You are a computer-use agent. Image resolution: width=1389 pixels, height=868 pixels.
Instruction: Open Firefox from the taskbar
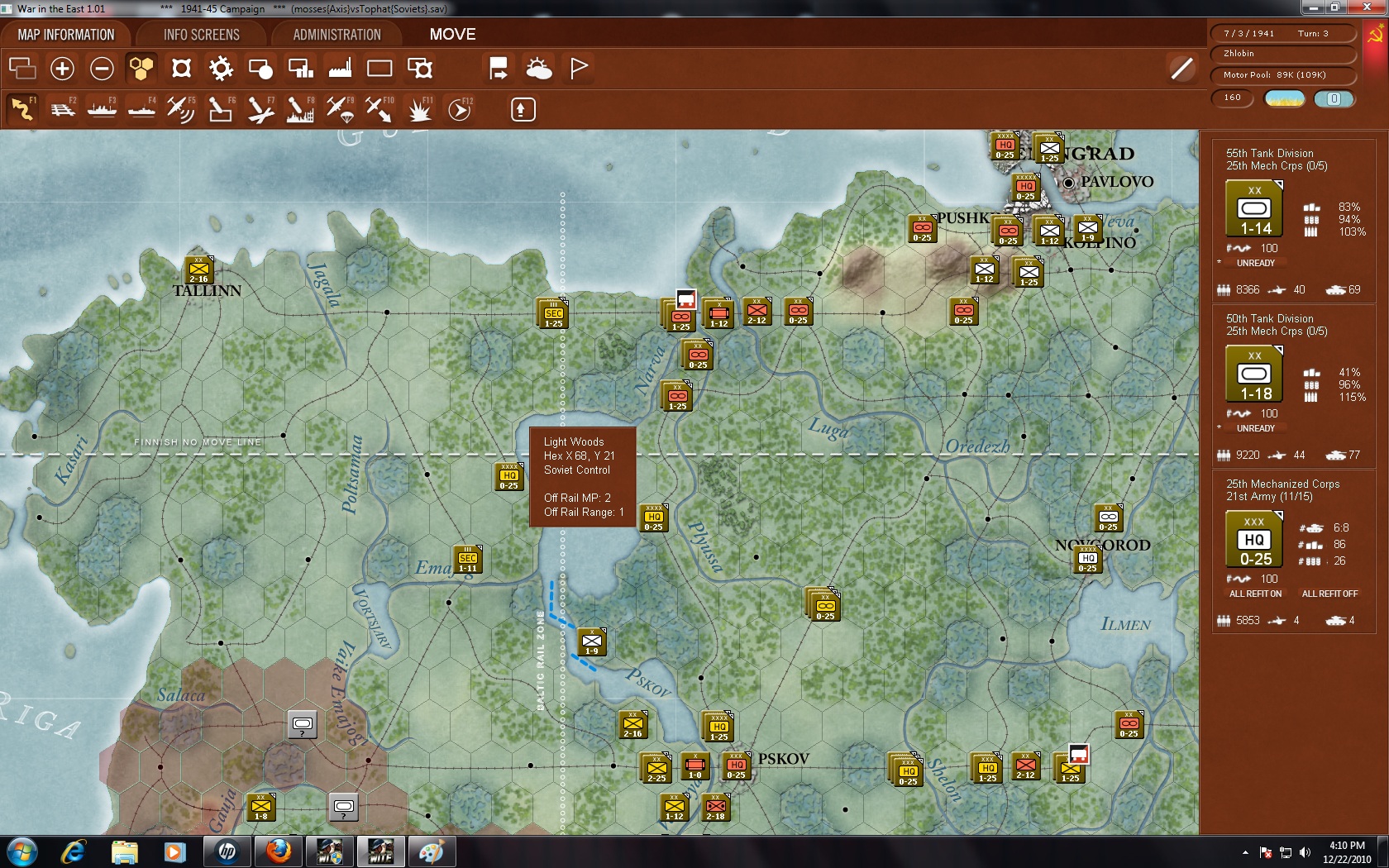tap(279, 851)
